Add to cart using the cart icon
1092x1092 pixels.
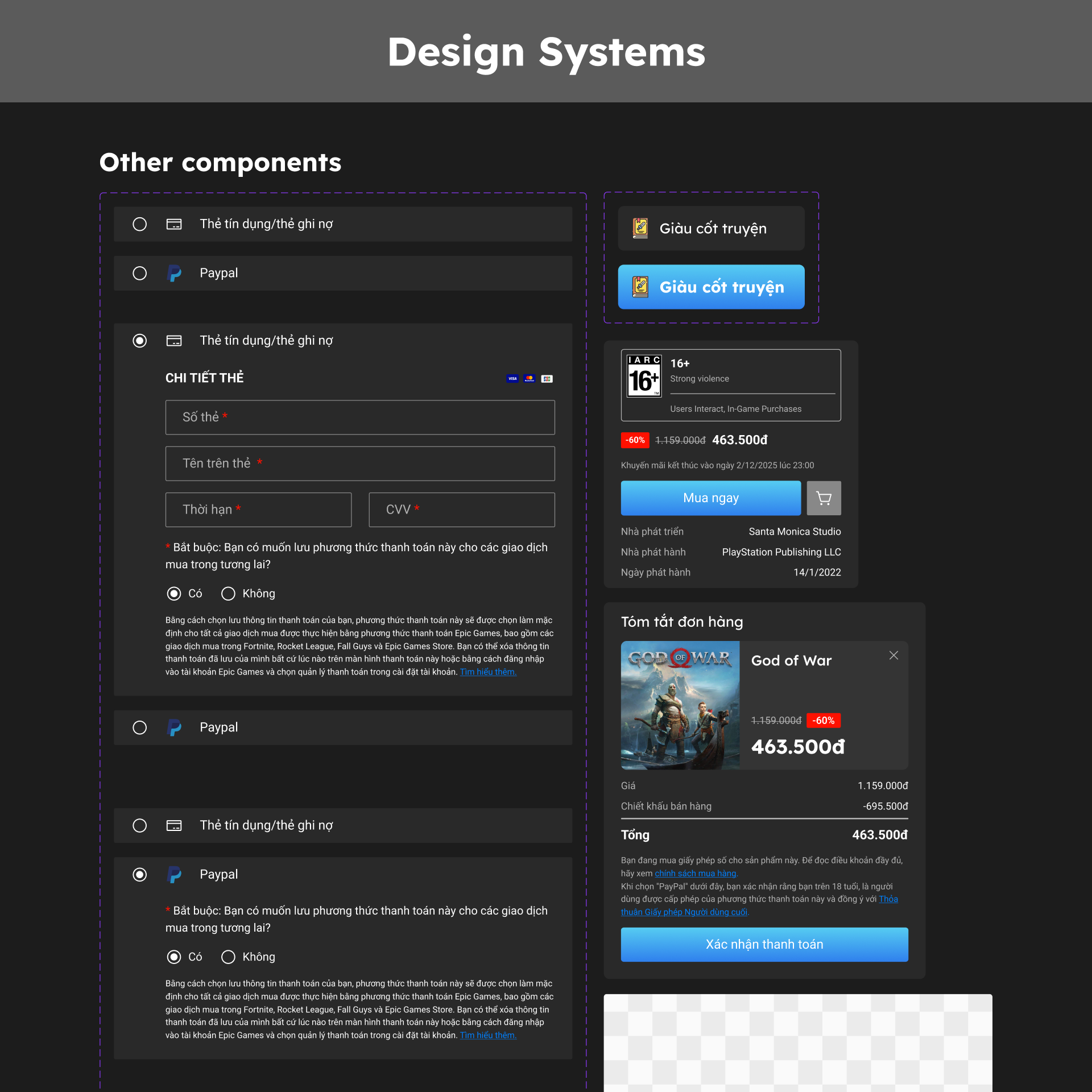(x=824, y=498)
